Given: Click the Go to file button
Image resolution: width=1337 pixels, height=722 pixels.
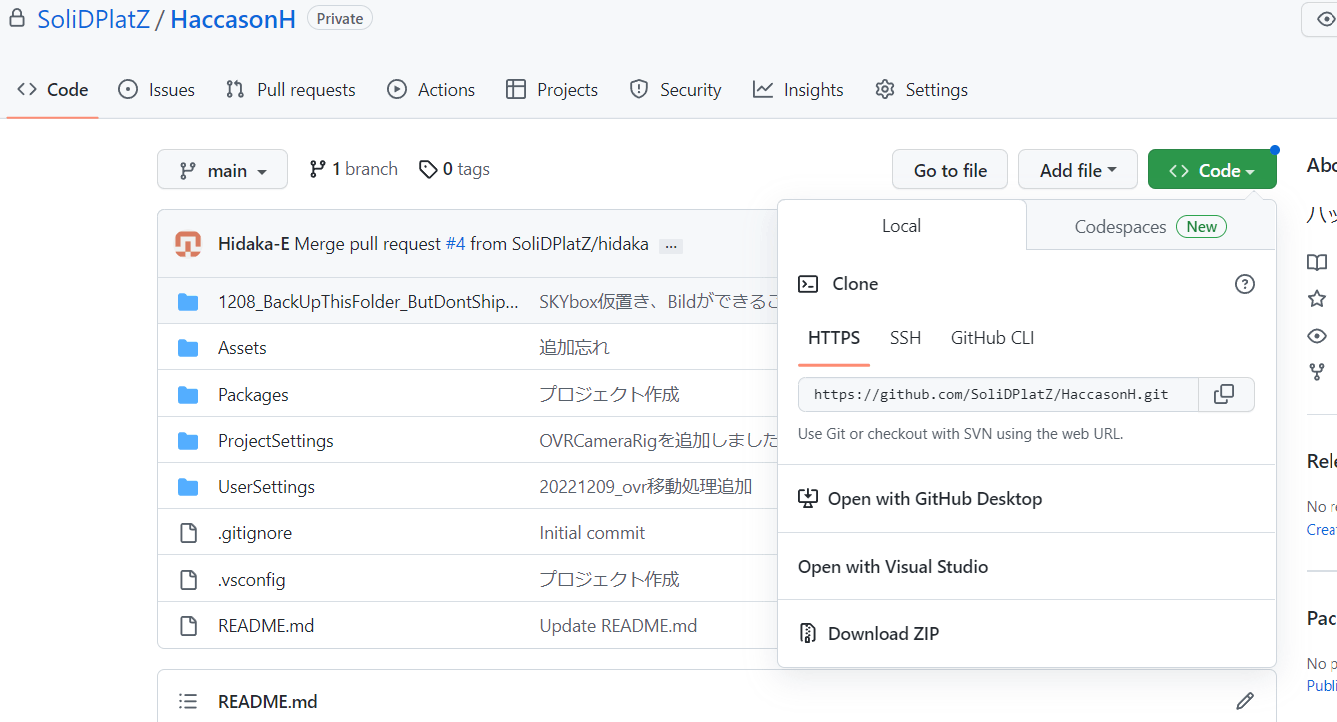Looking at the screenshot, I should pos(949,169).
